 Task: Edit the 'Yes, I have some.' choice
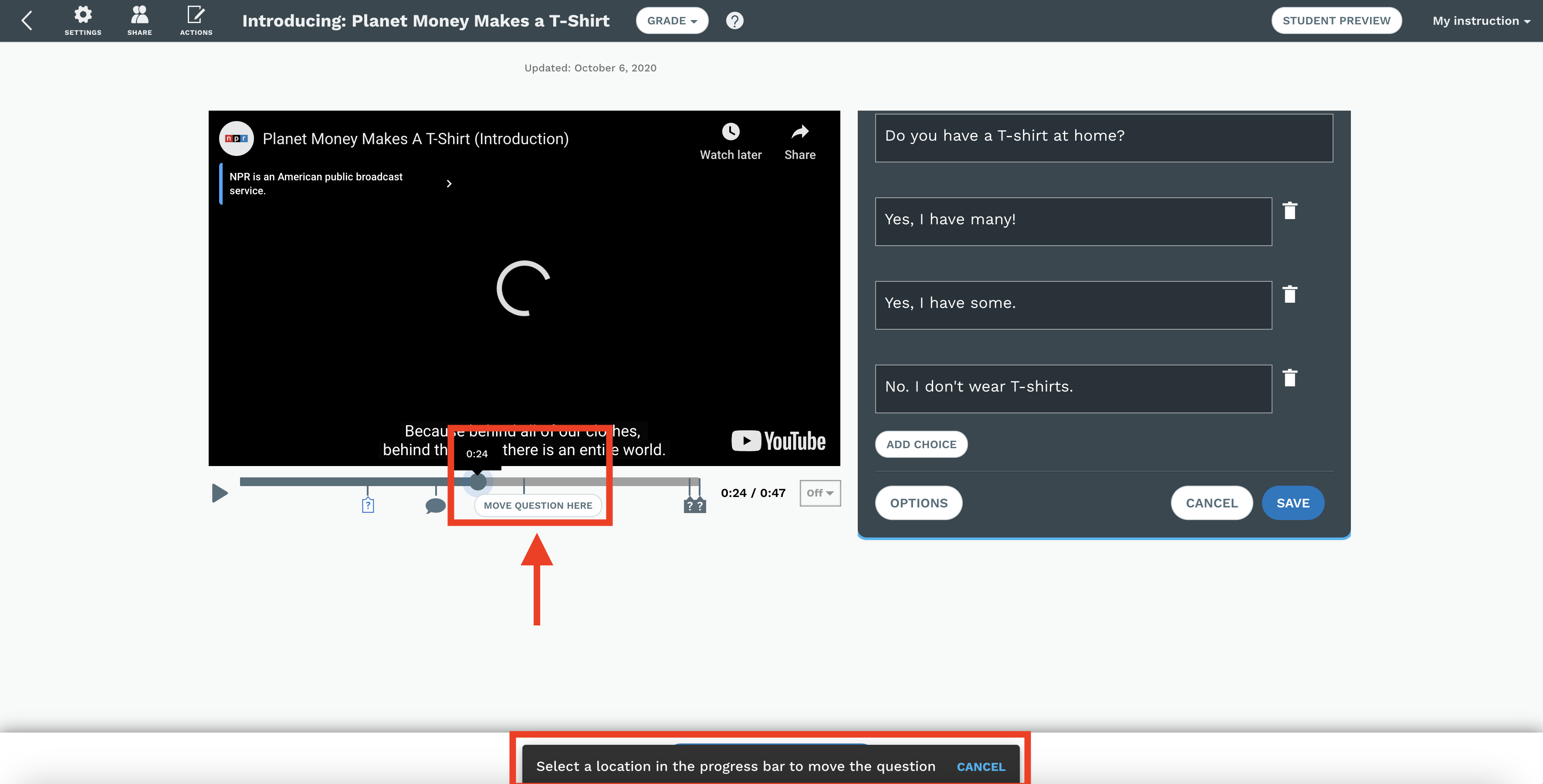click(x=1073, y=305)
